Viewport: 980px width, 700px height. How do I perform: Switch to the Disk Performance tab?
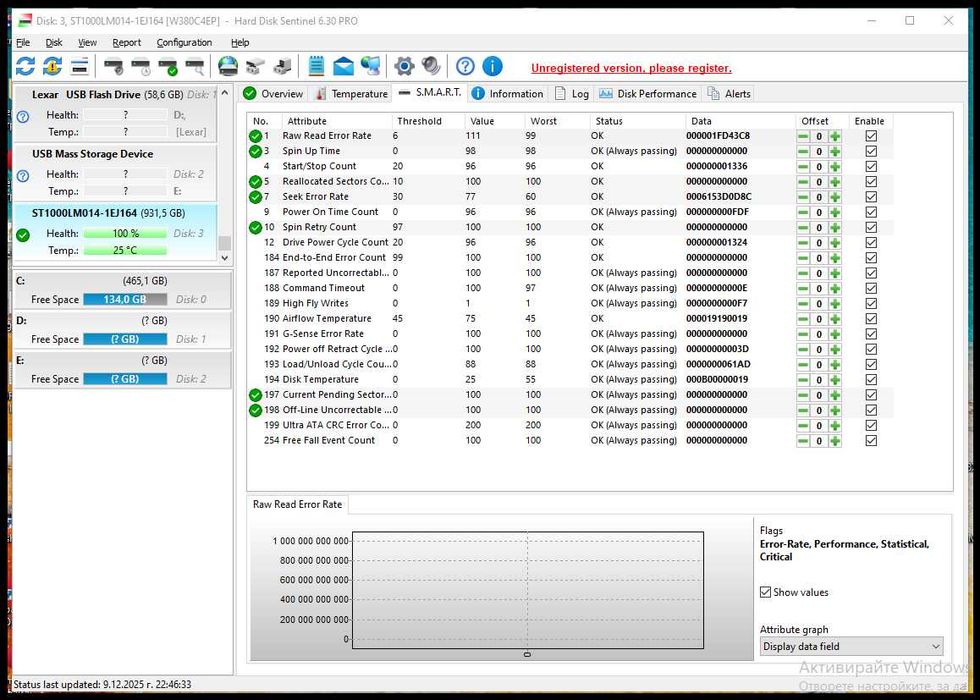[648, 94]
